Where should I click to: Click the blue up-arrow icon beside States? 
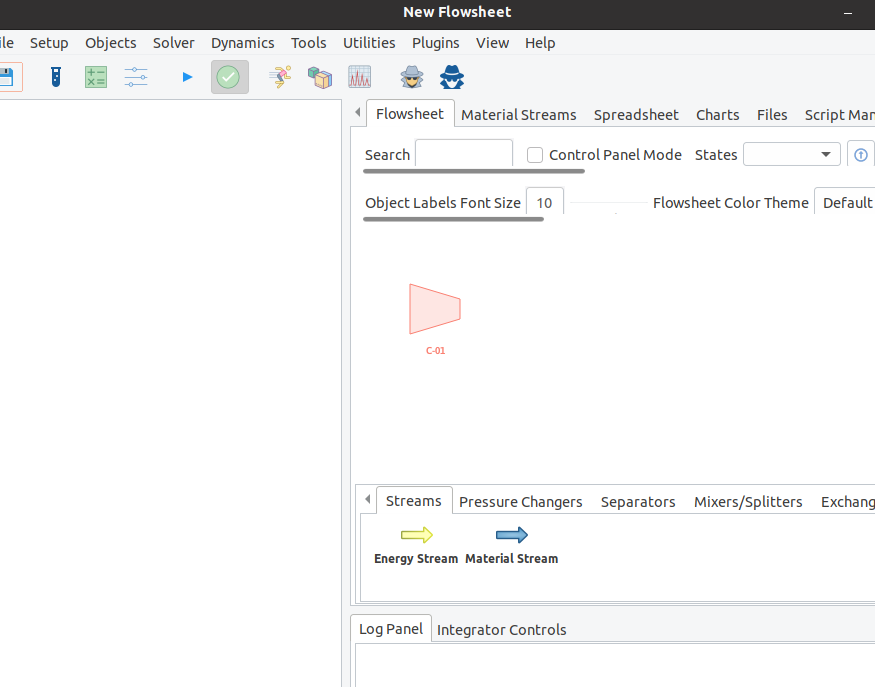point(860,155)
